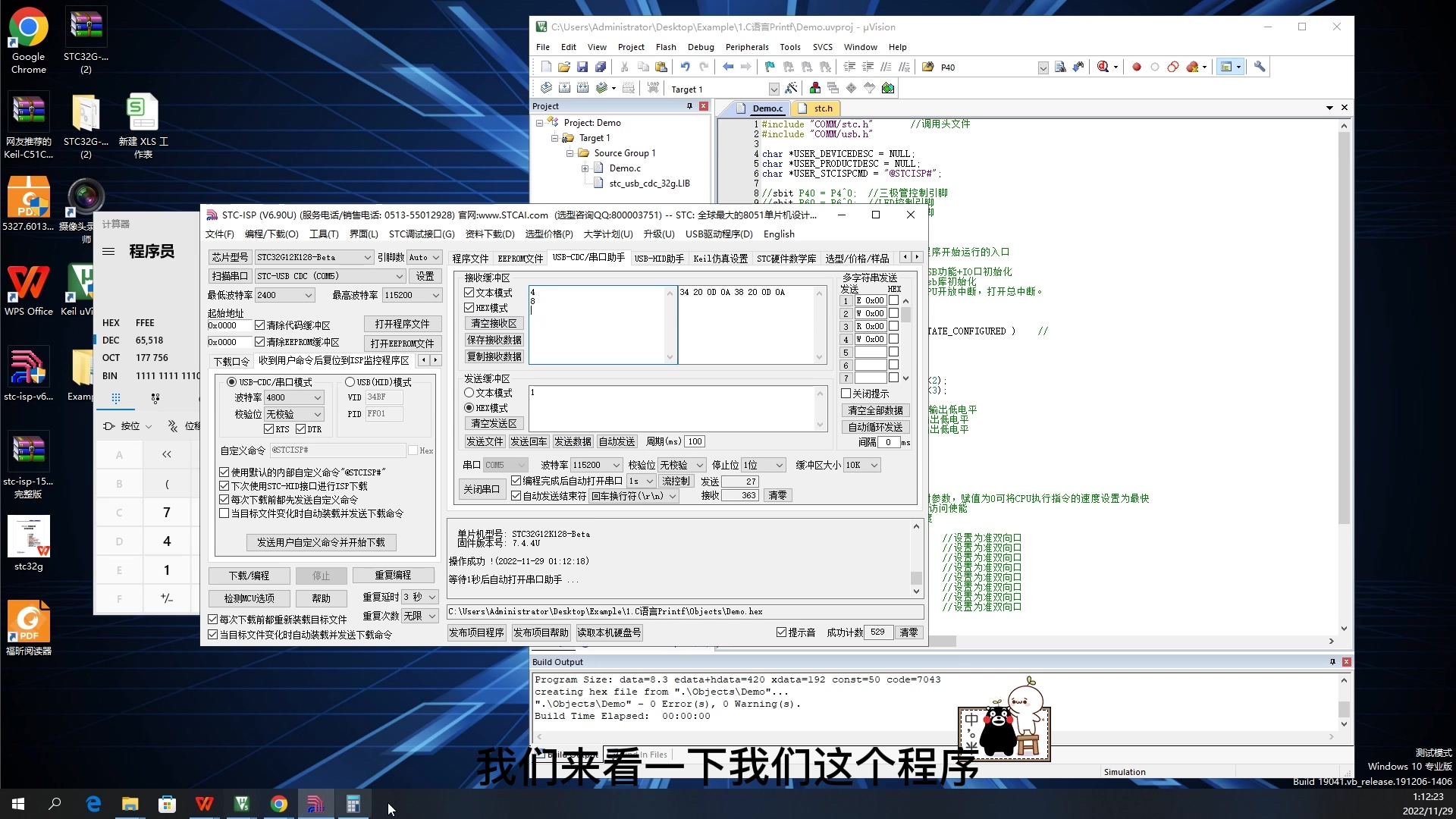Click Rebuild all target files icon

[x=582, y=89]
